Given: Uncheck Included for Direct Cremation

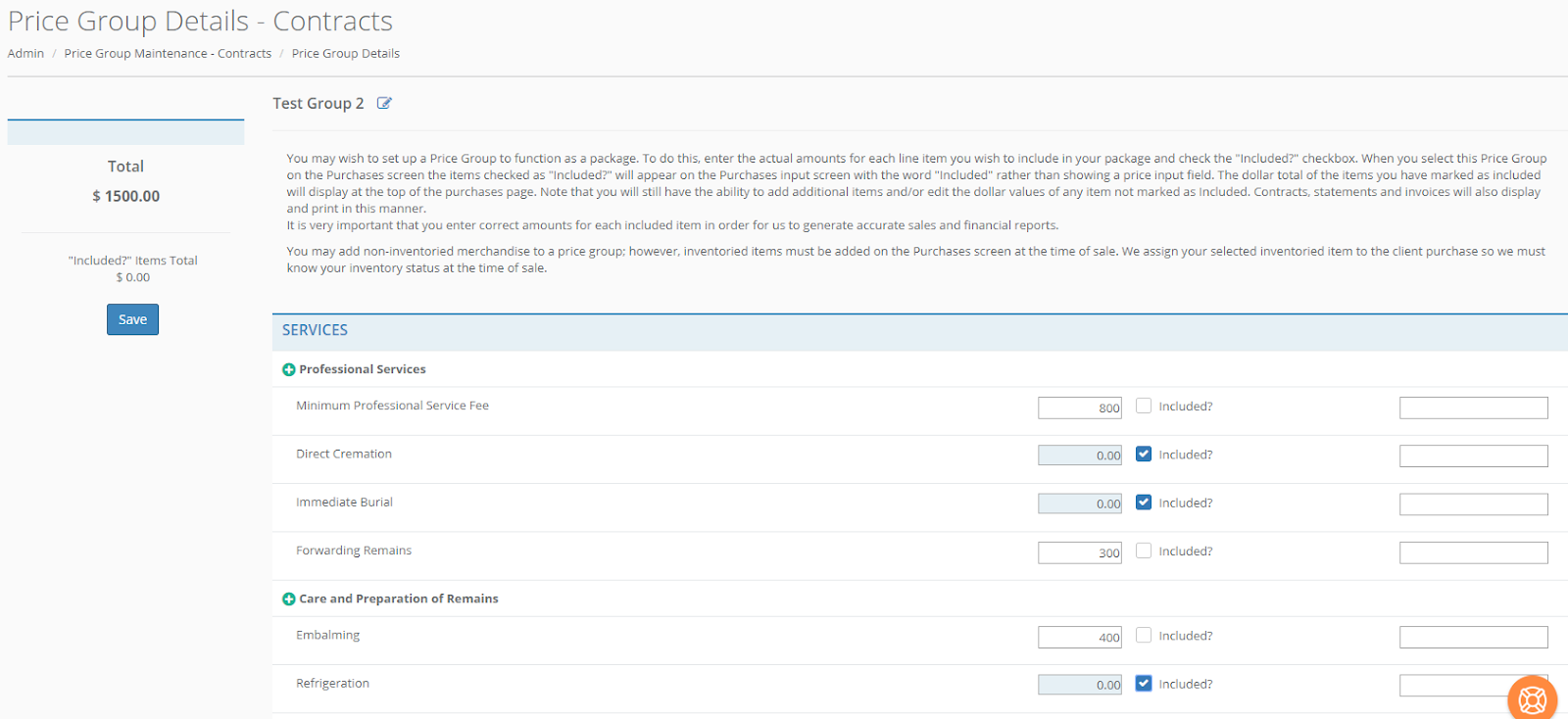Looking at the screenshot, I should 1144,454.
